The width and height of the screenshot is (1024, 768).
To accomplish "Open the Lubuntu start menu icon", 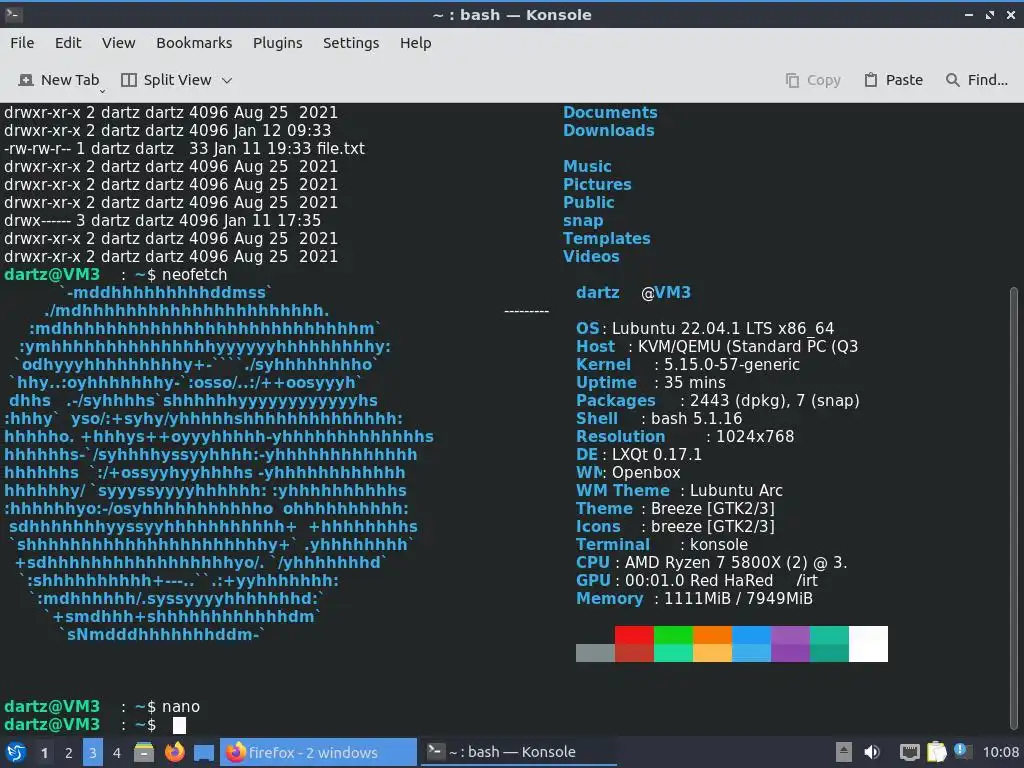I will 16,752.
